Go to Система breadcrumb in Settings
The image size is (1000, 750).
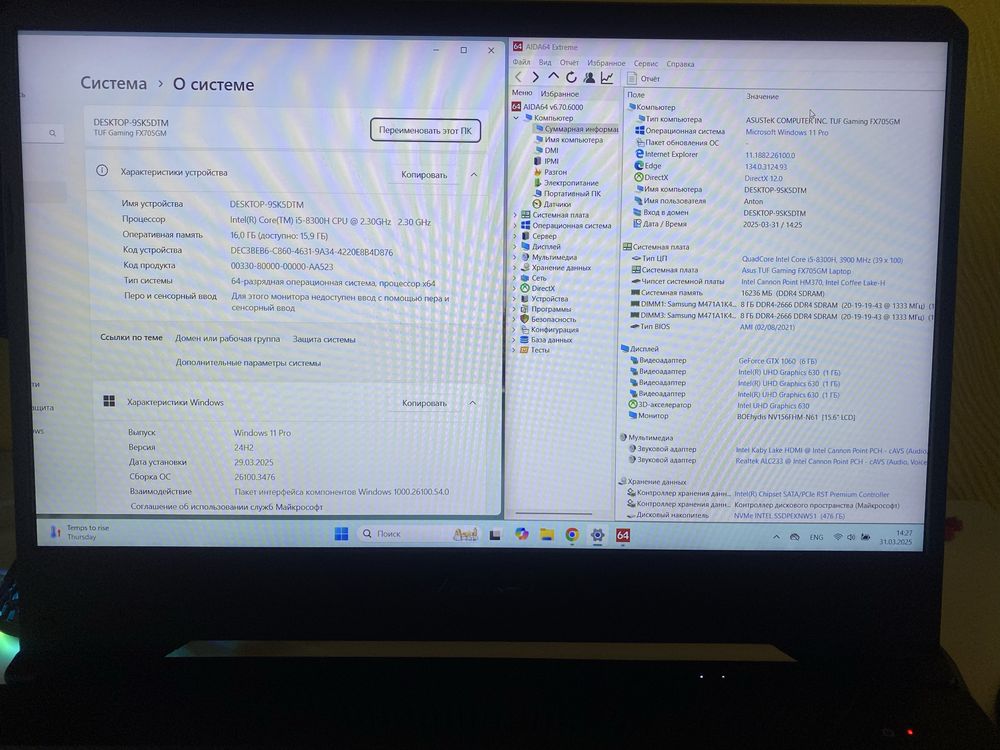click(114, 83)
